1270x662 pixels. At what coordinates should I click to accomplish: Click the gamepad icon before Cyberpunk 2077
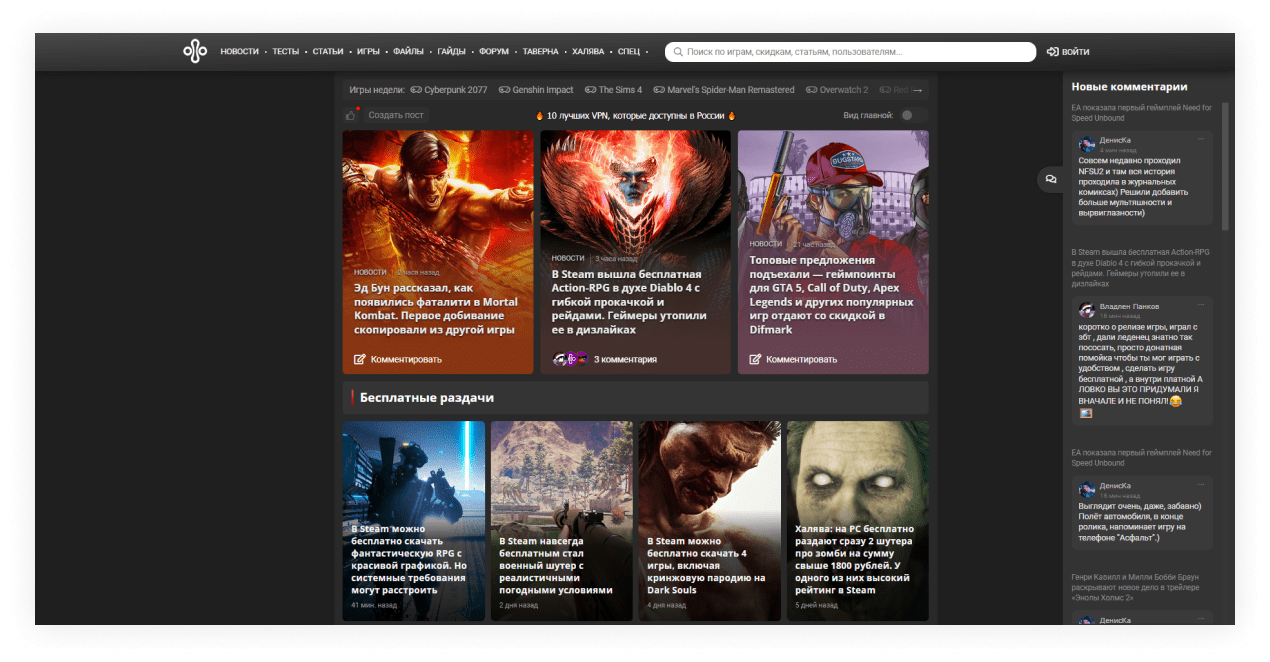coord(416,90)
